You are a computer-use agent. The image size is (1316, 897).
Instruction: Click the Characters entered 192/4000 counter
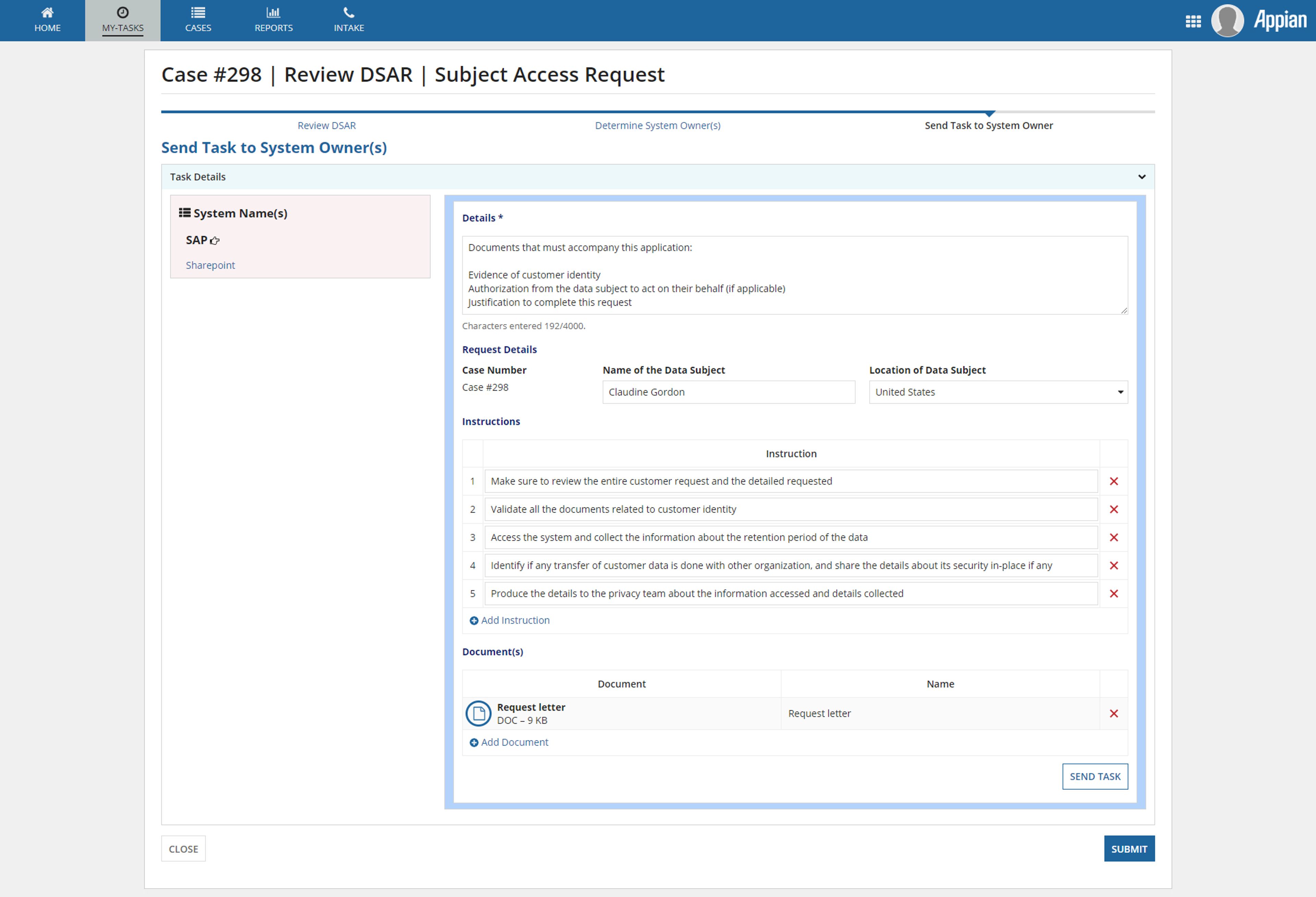[523, 326]
